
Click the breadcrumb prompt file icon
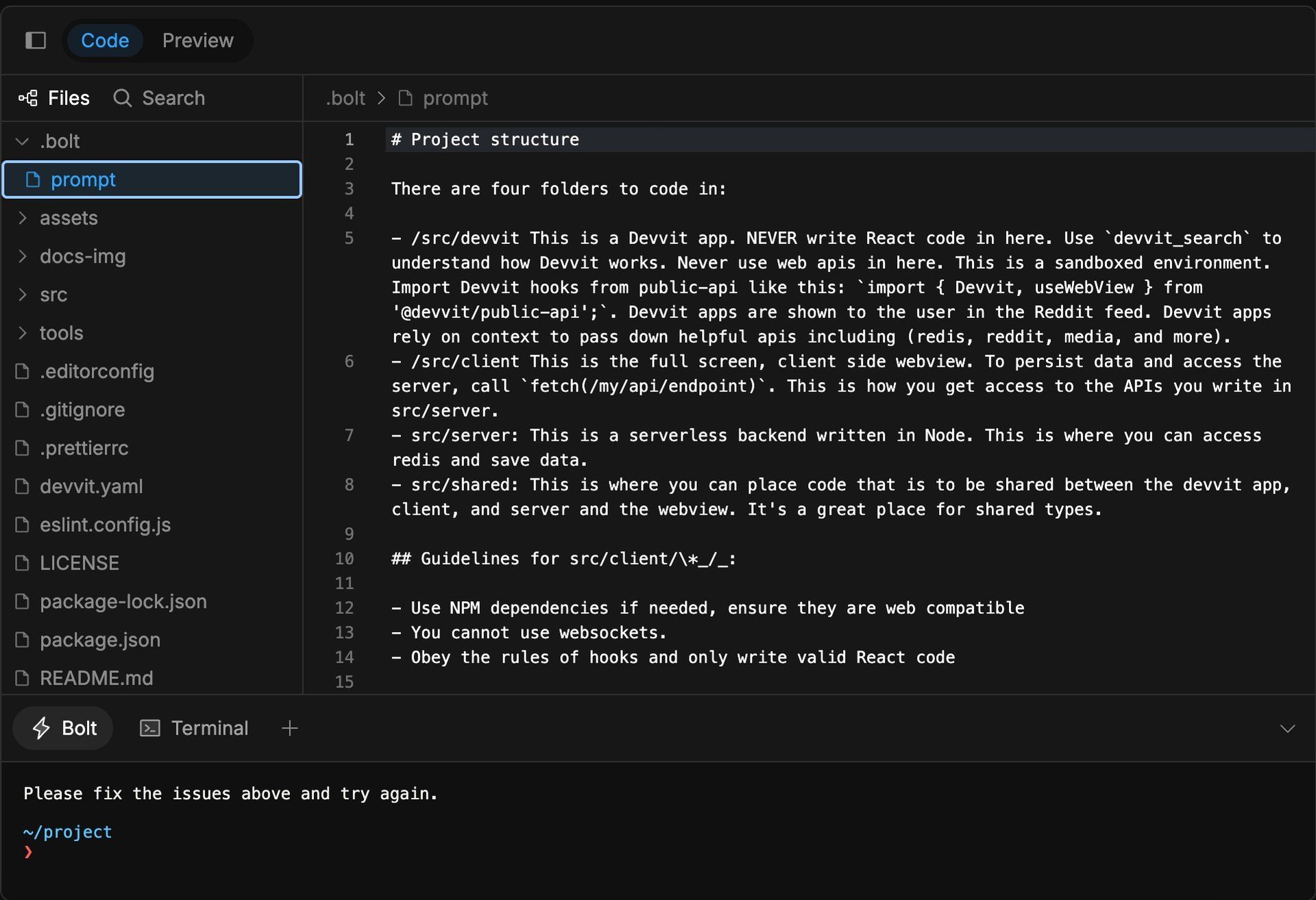point(406,98)
